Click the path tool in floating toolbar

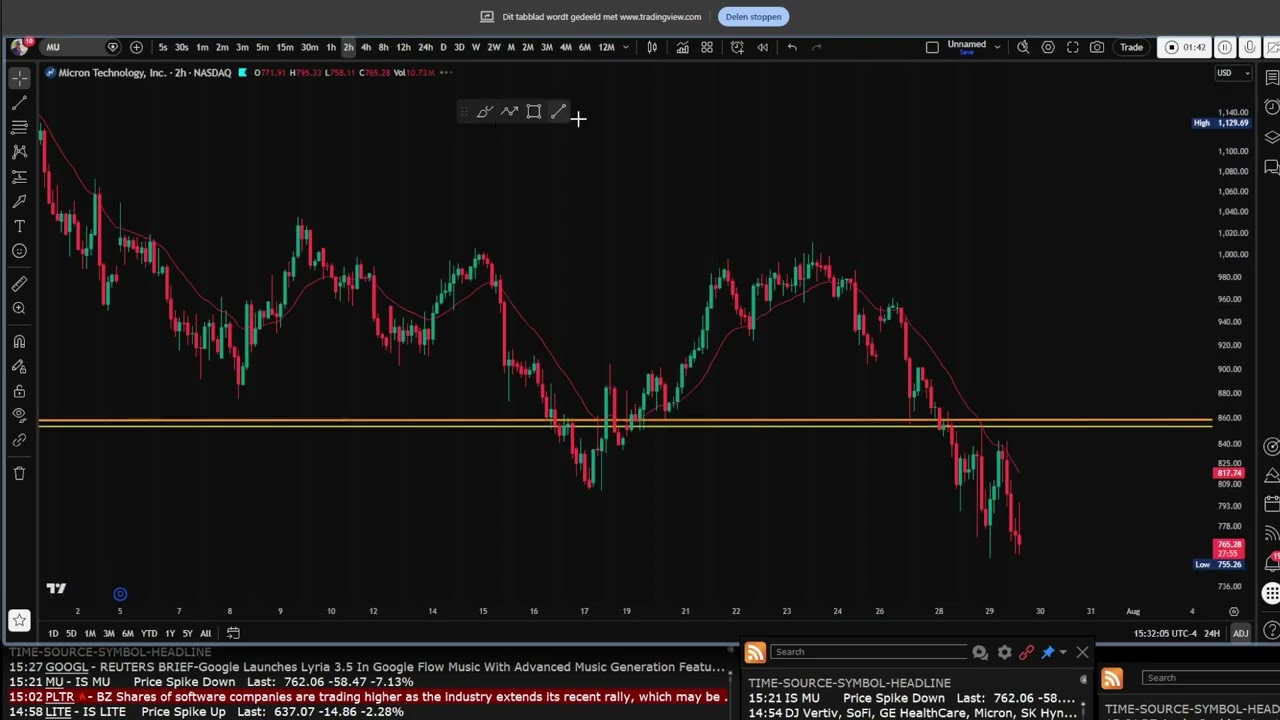(509, 112)
